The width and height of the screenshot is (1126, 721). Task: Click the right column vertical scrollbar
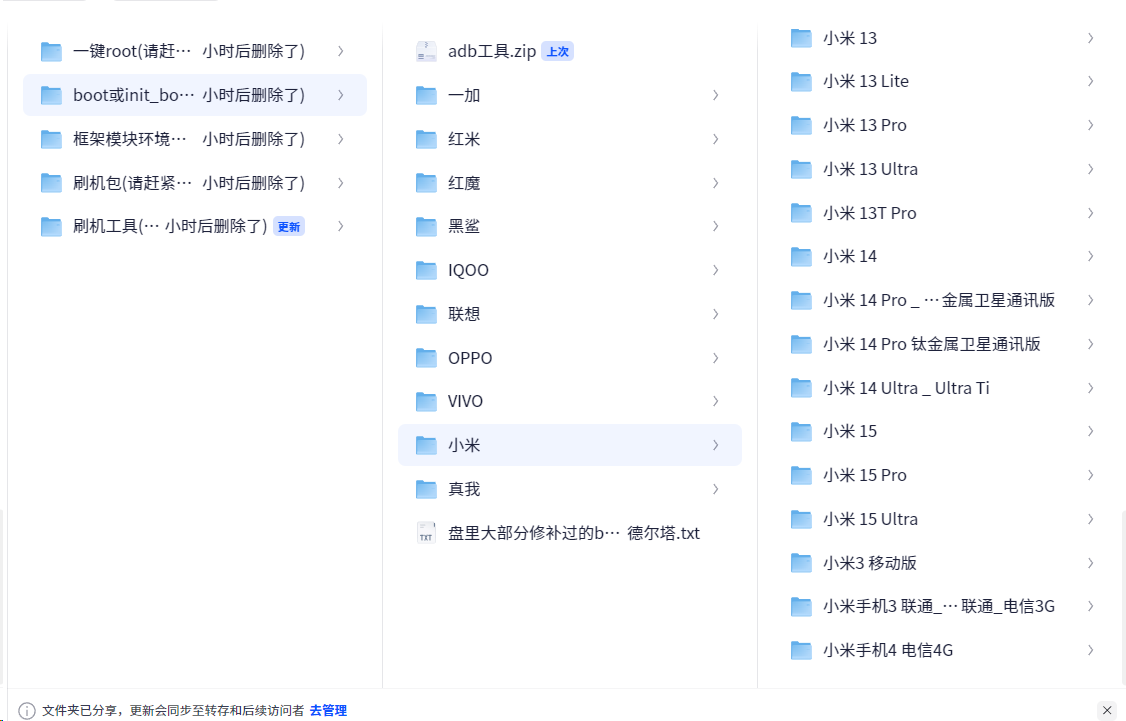1122,596
